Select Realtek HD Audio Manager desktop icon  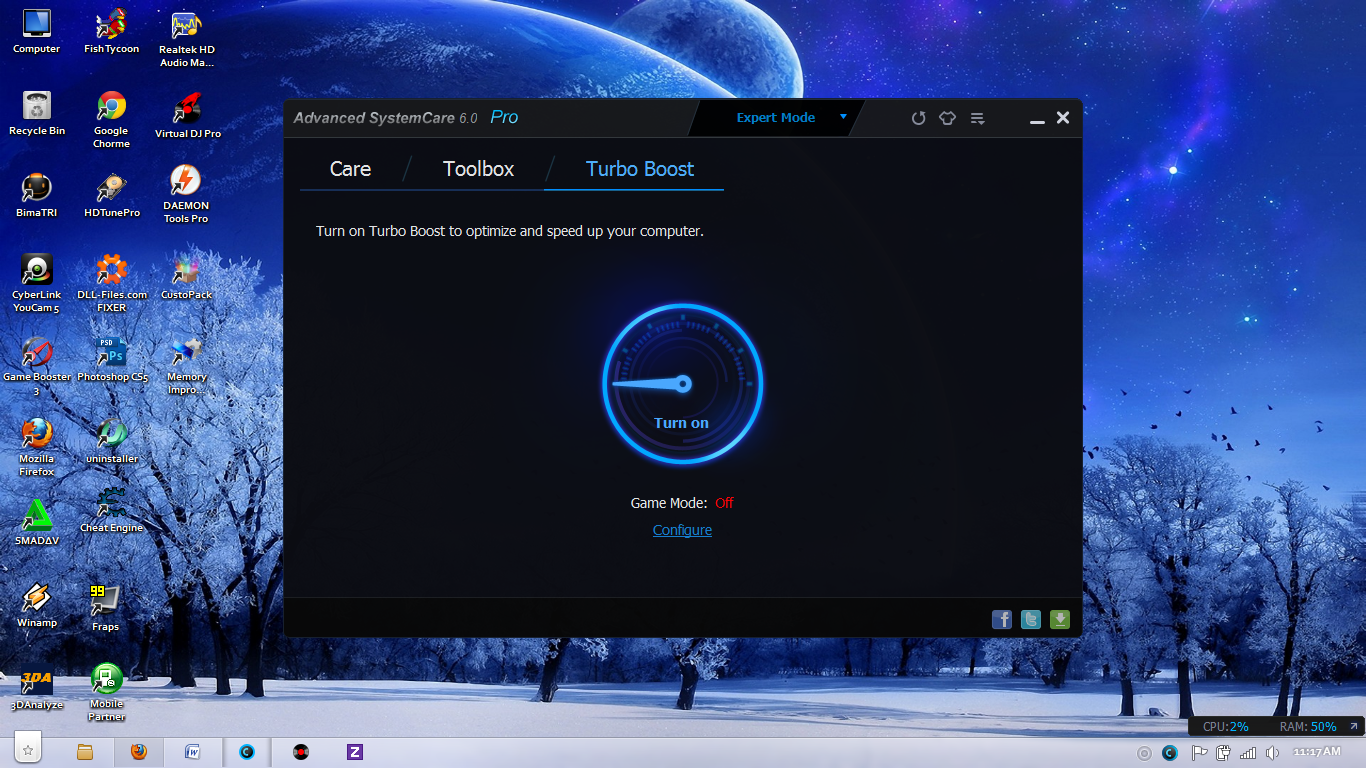187,38
